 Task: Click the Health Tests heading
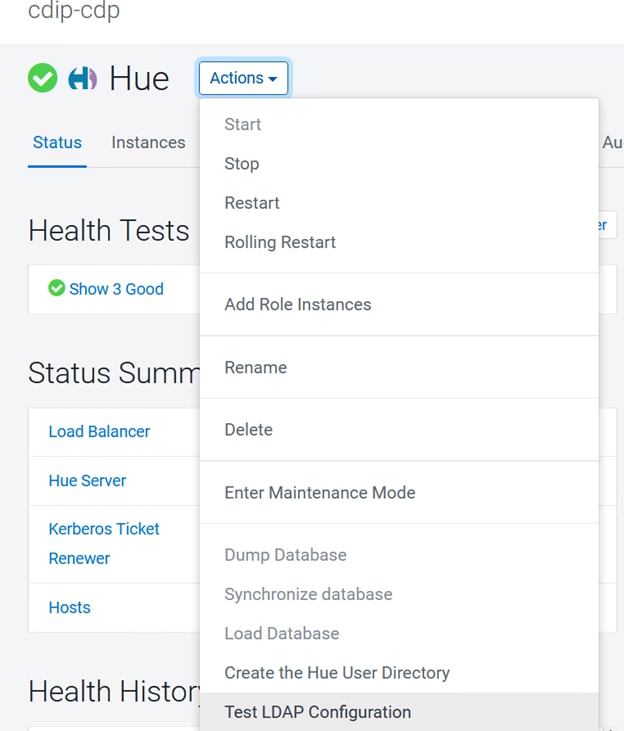[109, 230]
